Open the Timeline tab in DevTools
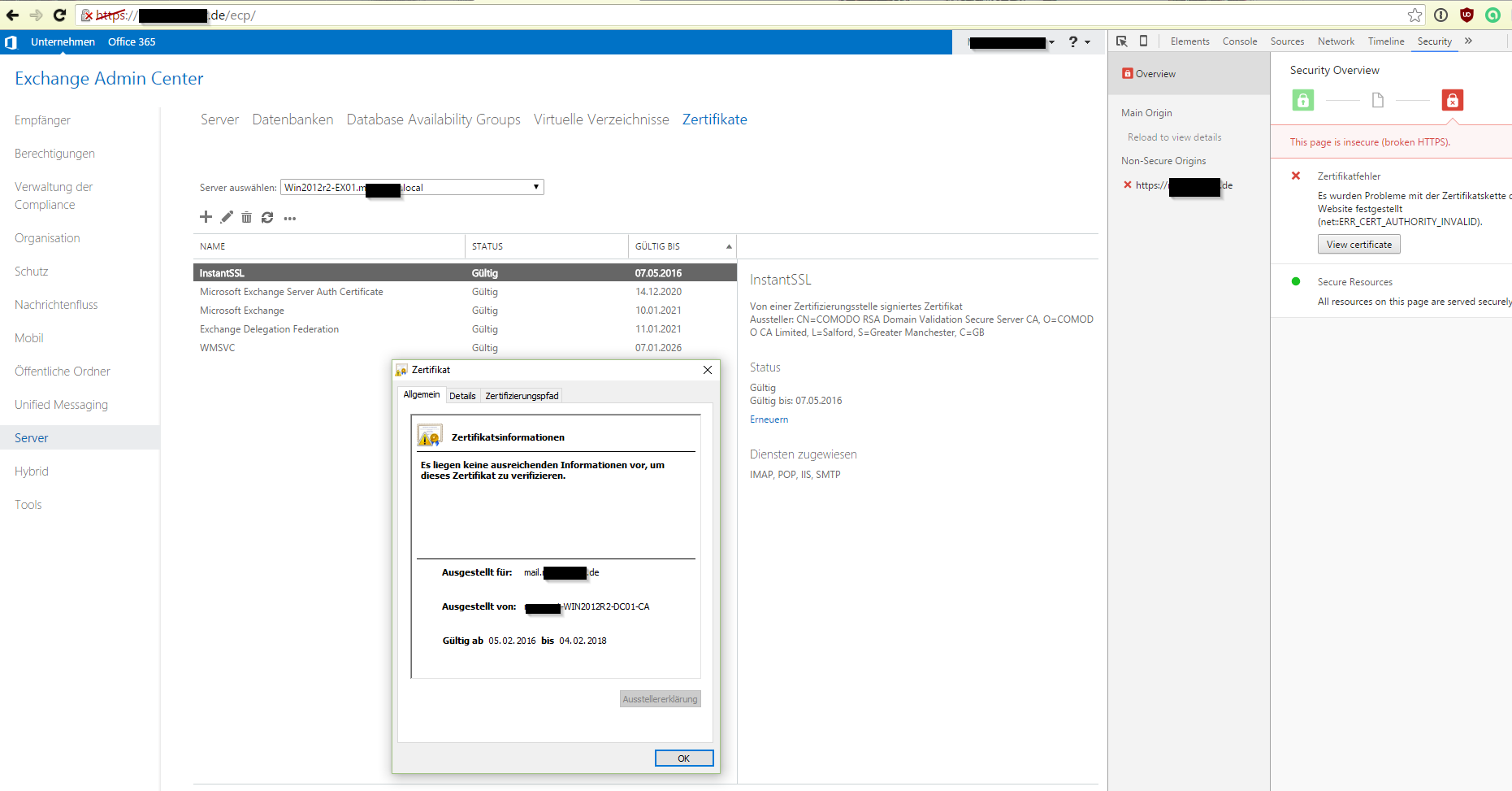The width and height of the screenshot is (1512, 791). [1386, 41]
